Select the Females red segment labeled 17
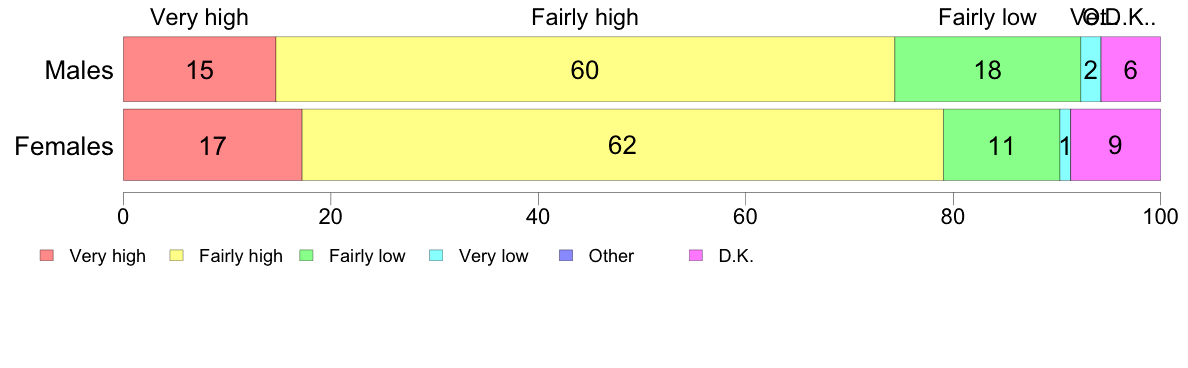 [x=213, y=145]
